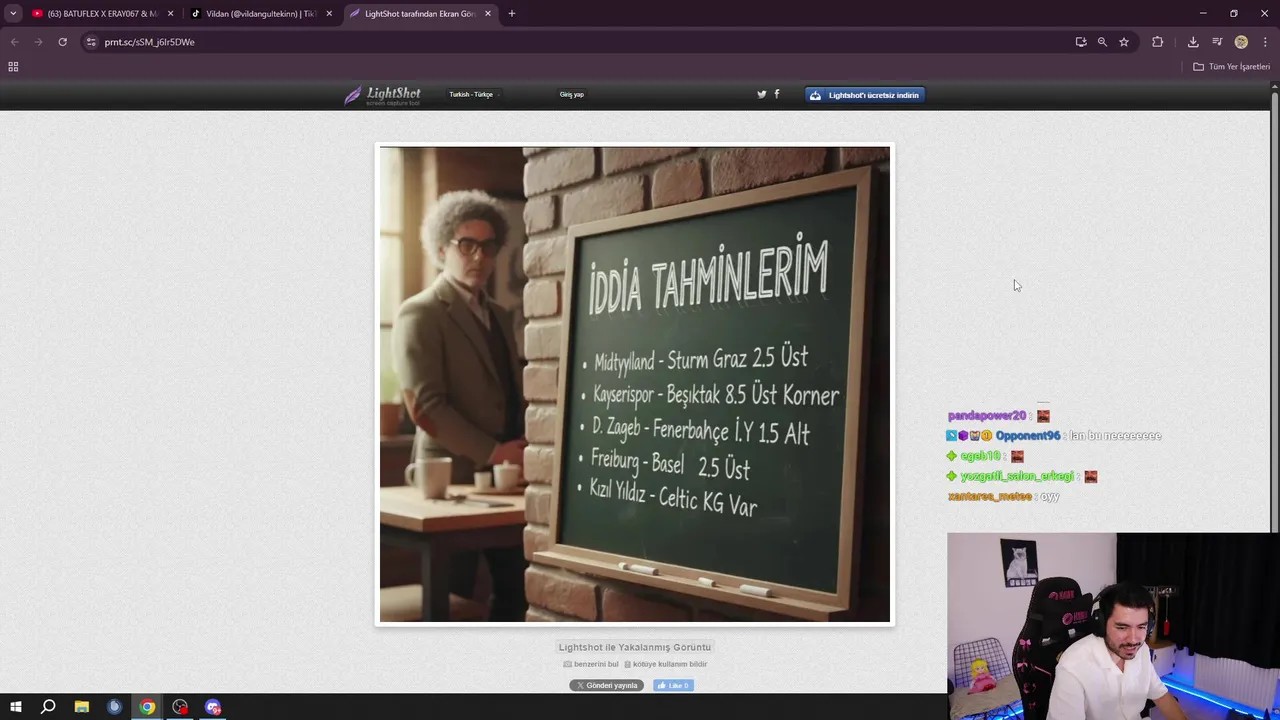Open Google Chrome from the taskbar
Viewport: 1280px width, 720px height.
(x=148, y=707)
